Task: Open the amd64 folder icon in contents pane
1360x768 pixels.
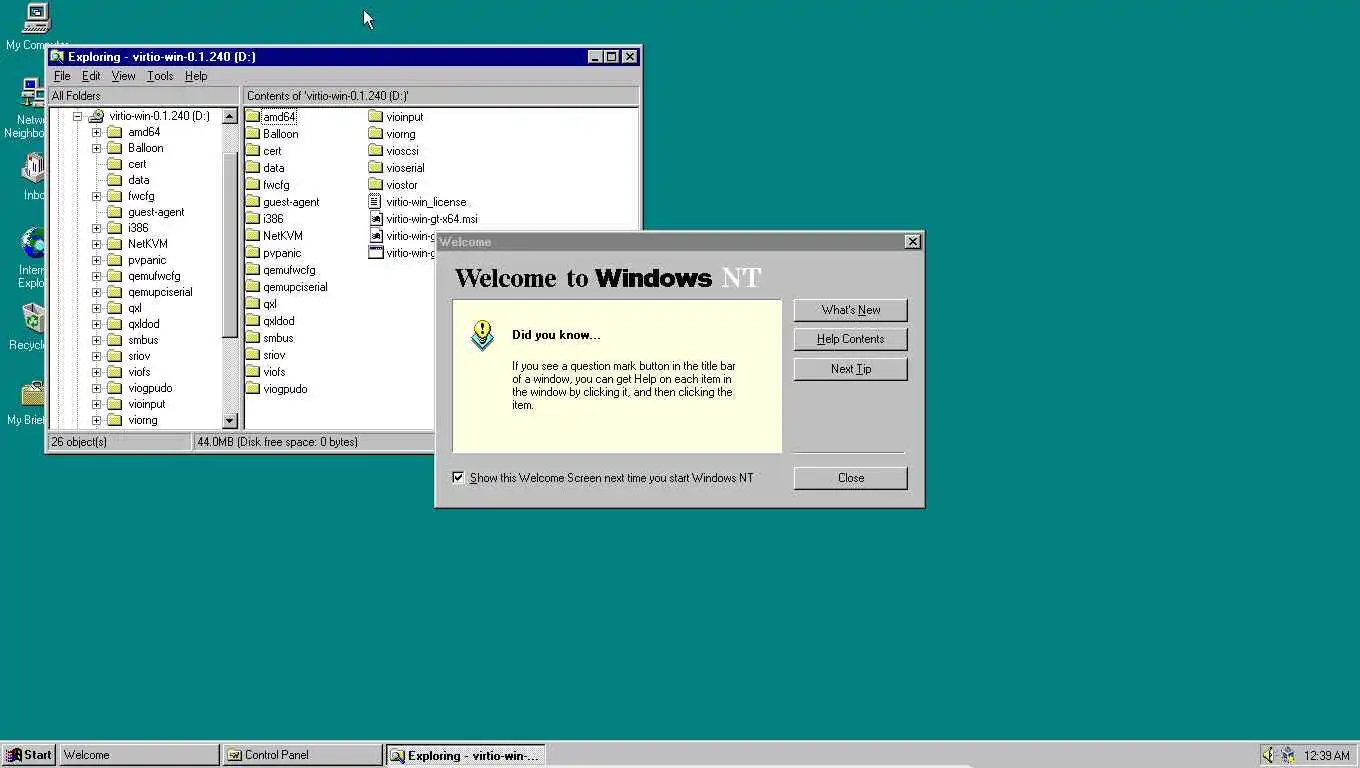Action: 252,117
